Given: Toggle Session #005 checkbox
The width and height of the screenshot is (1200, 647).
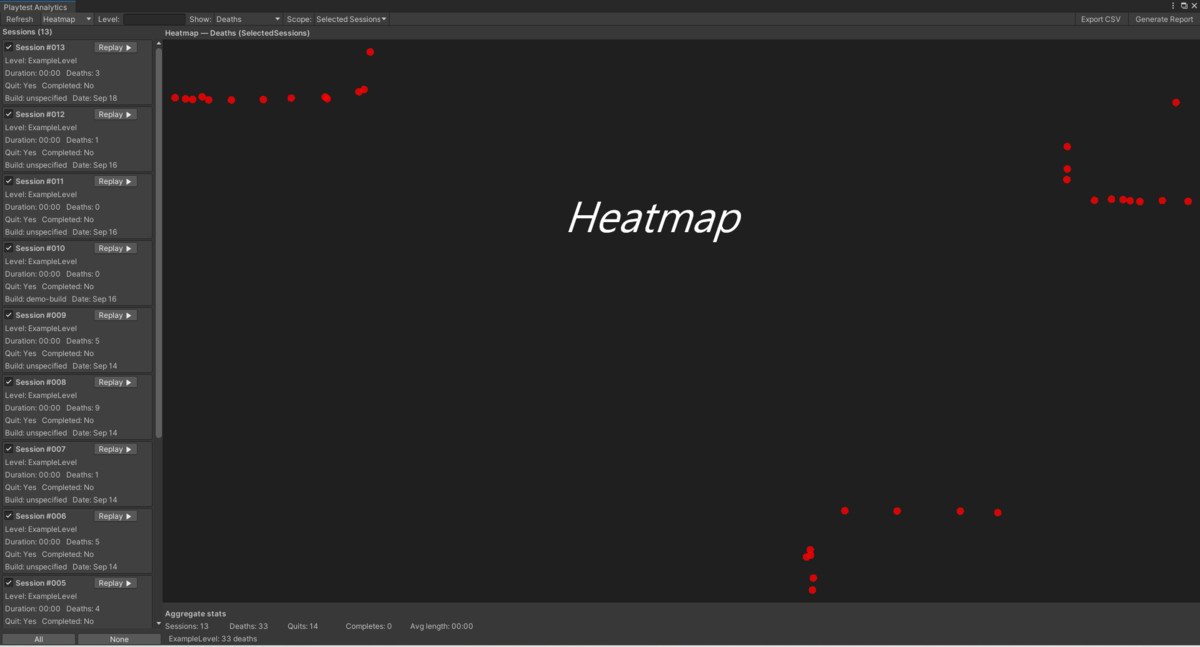Looking at the screenshot, I should click(9, 583).
